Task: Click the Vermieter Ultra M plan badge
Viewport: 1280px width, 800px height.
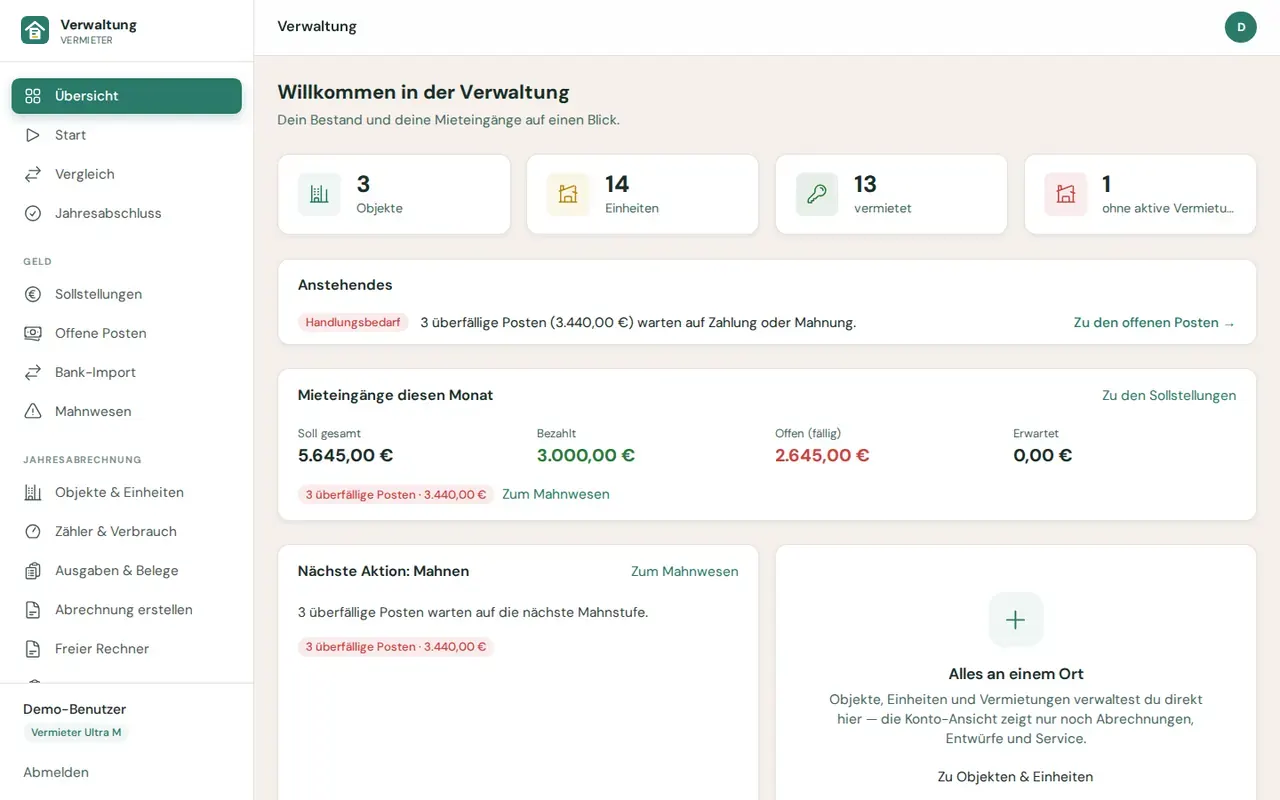Action: point(76,732)
